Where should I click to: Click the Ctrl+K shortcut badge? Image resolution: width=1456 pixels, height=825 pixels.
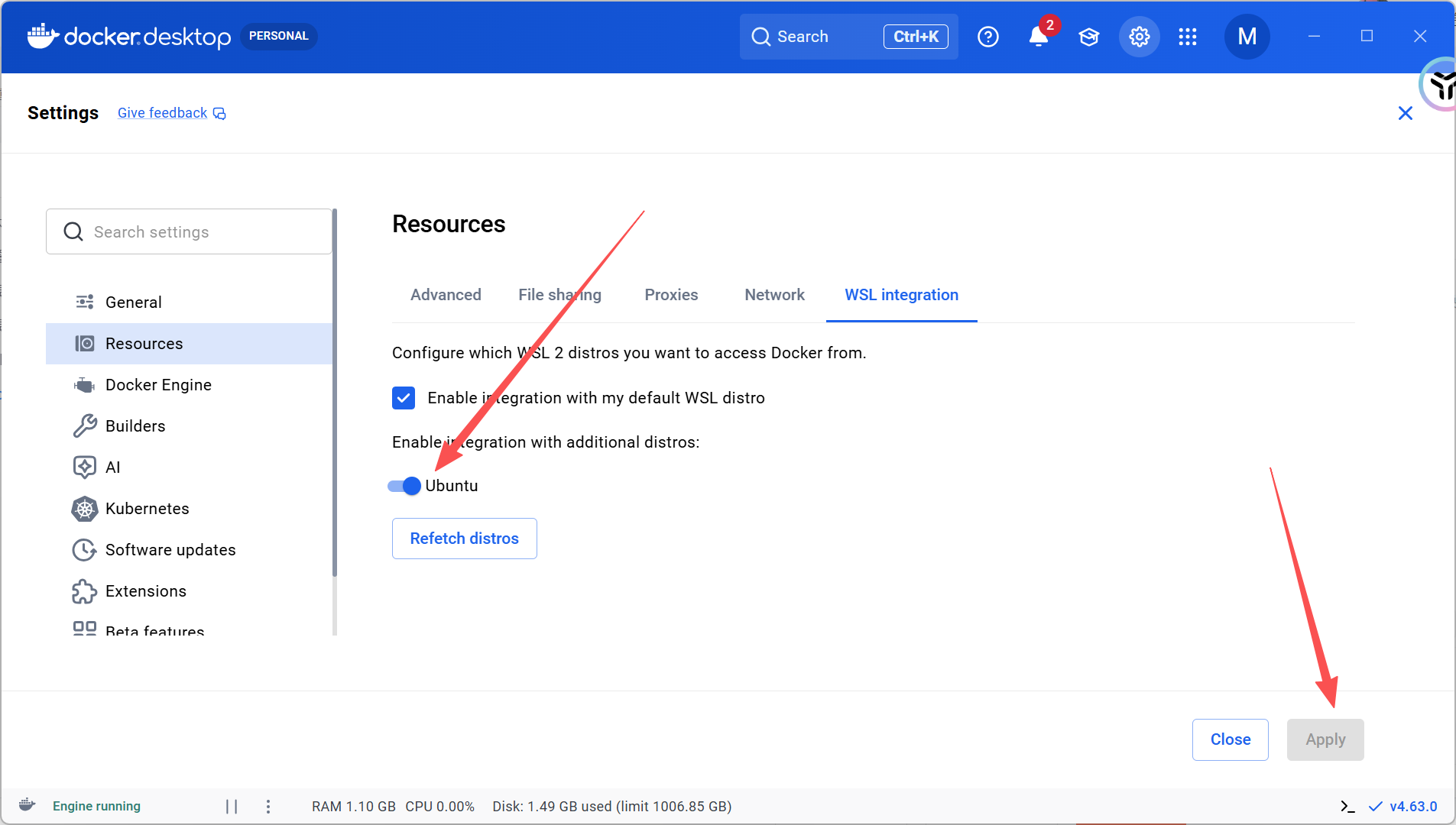[x=916, y=37]
